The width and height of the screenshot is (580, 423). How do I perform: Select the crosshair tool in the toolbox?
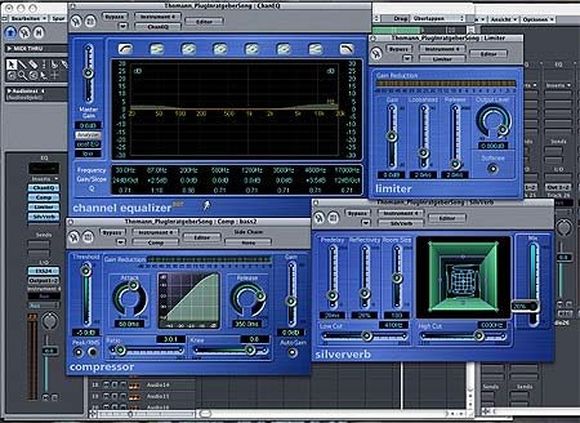pyautogui.click(x=55, y=75)
